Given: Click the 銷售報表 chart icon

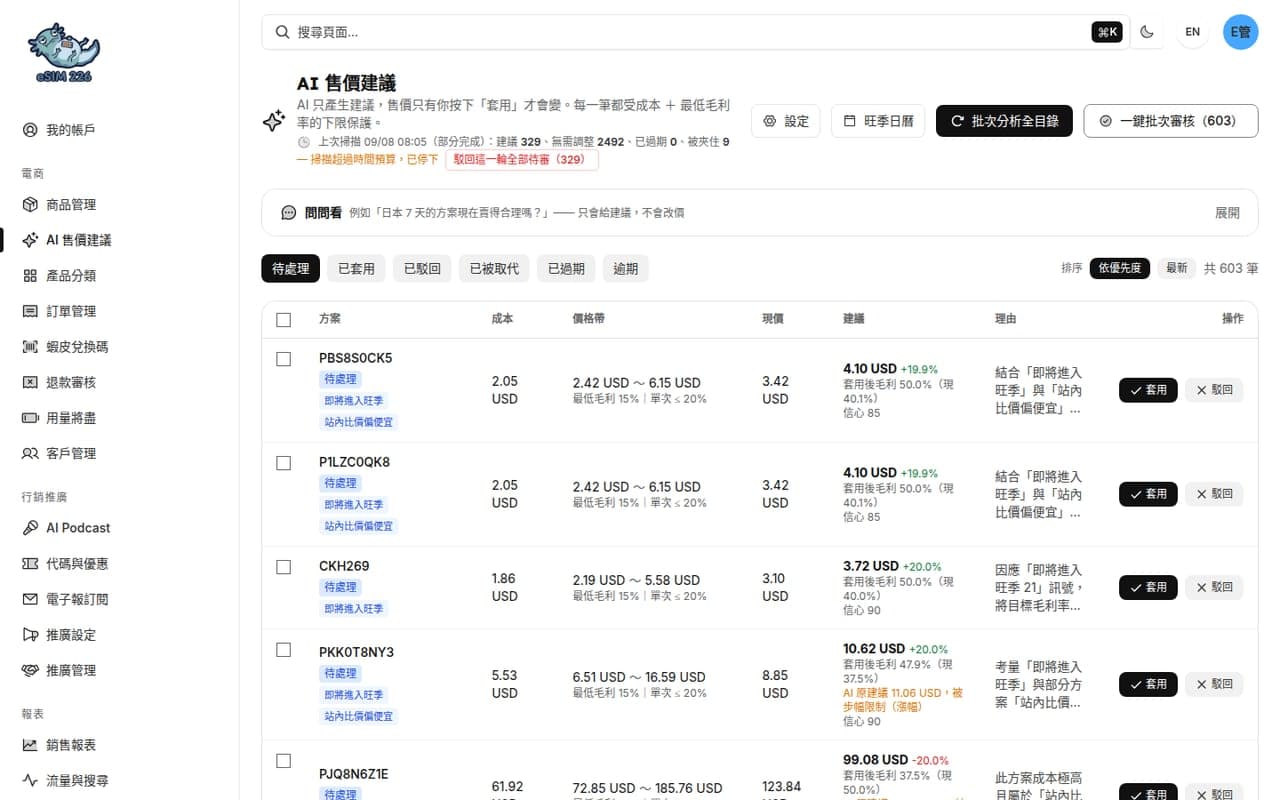Looking at the screenshot, I should click(30, 745).
